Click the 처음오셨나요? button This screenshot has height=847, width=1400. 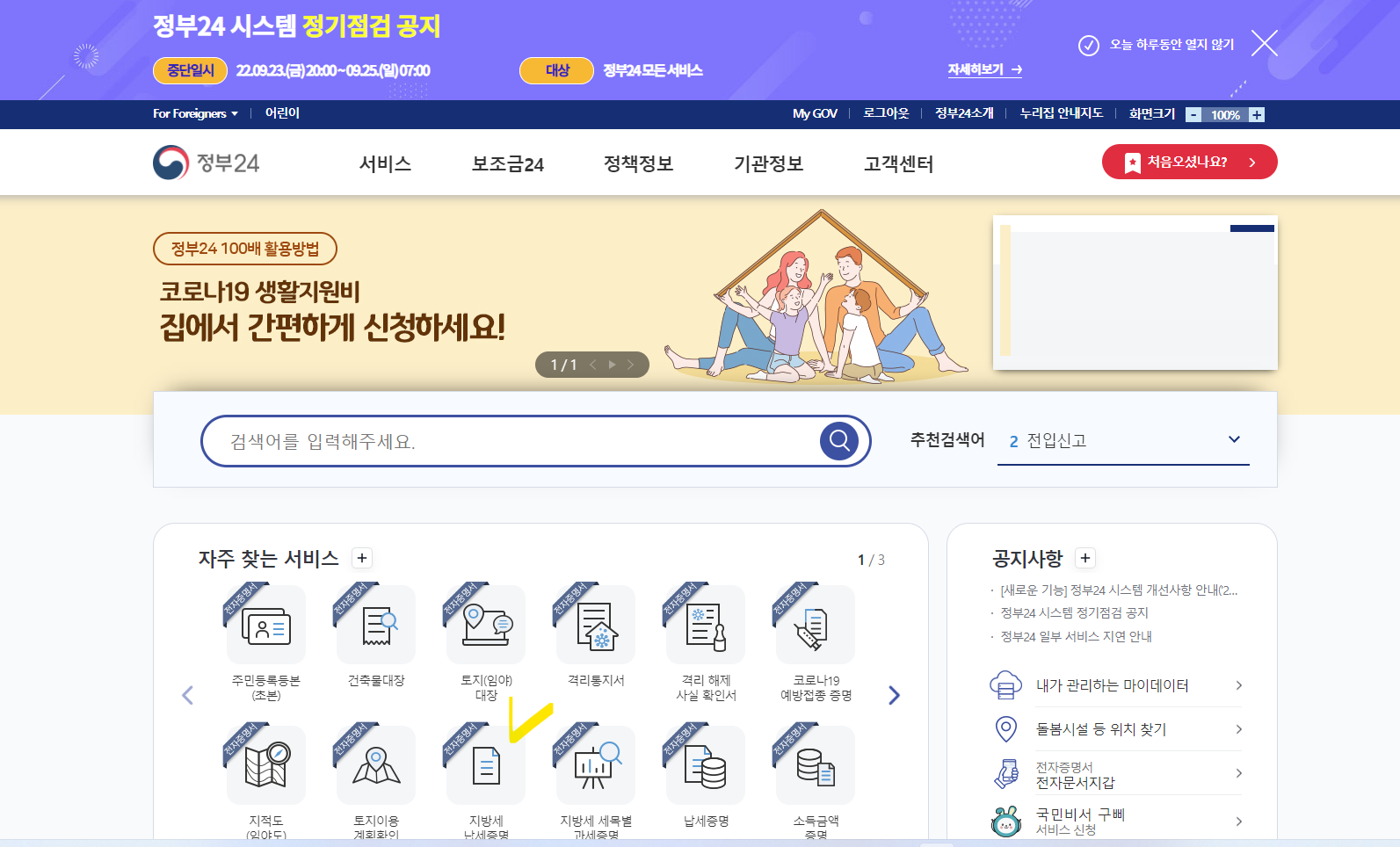pos(1189,162)
